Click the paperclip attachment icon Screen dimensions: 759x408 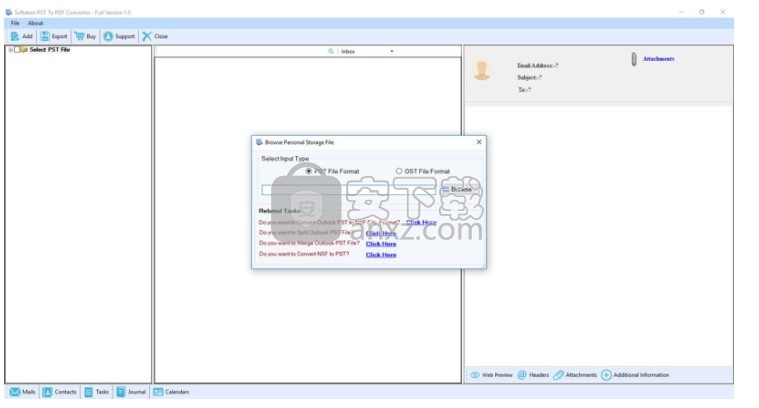pos(634,60)
